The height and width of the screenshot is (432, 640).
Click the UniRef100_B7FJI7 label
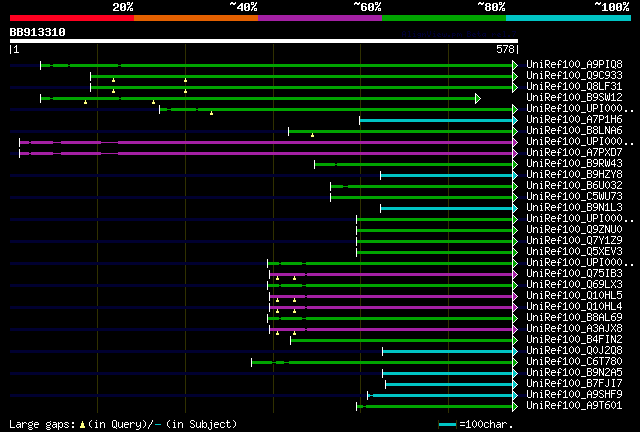[x=574, y=384]
